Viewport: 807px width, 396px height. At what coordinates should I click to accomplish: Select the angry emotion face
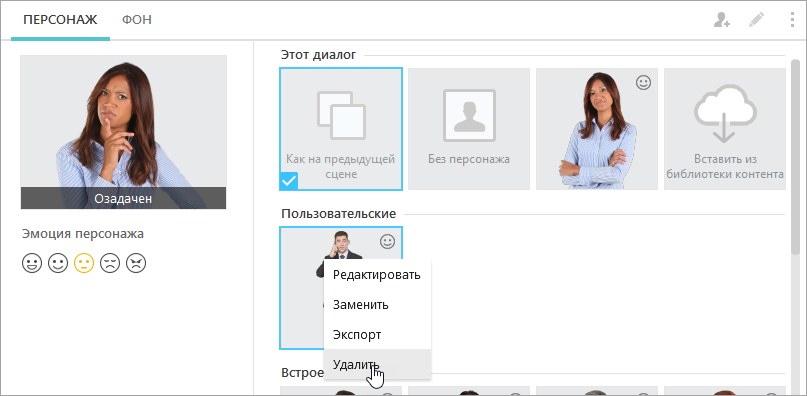tap(136, 263)
